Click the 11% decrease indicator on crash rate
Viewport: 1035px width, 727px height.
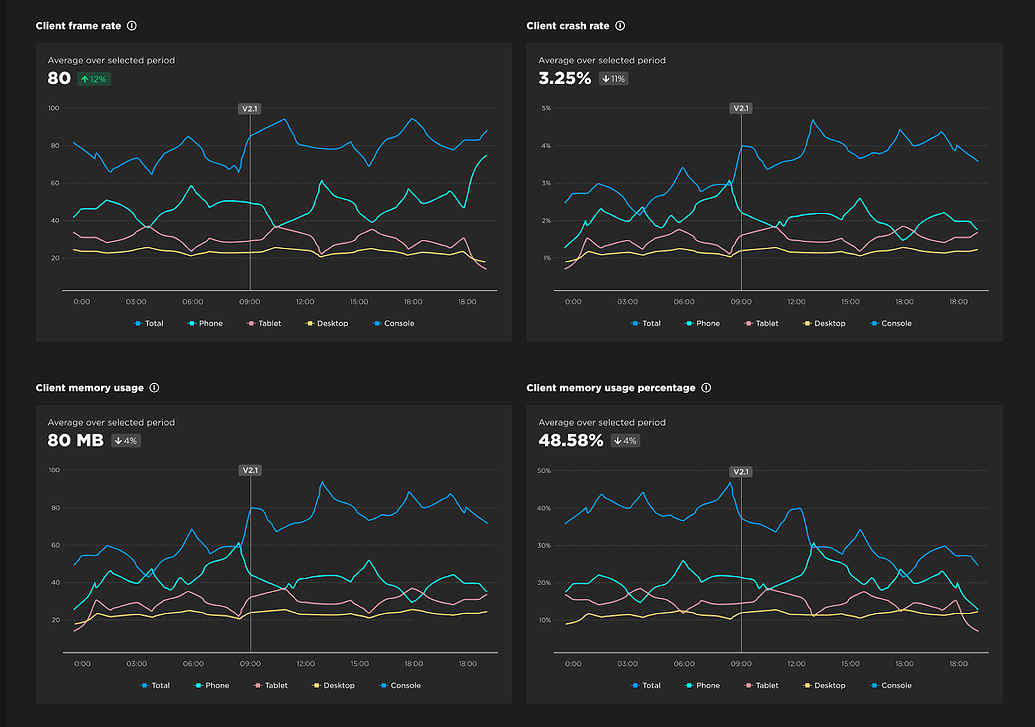point(611,78)
